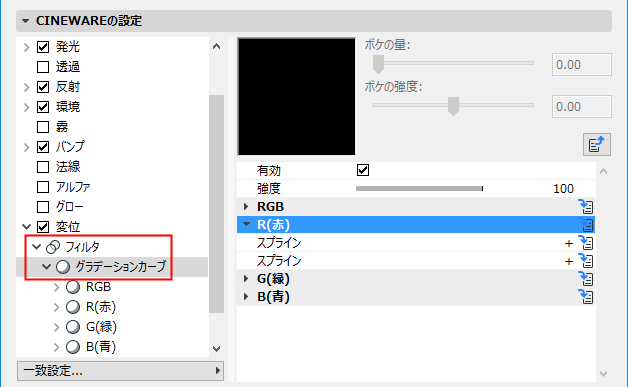Toggle the 反射 channel checkbox
The height and width of the screenshot is (387, 628).
pos(43,87)
